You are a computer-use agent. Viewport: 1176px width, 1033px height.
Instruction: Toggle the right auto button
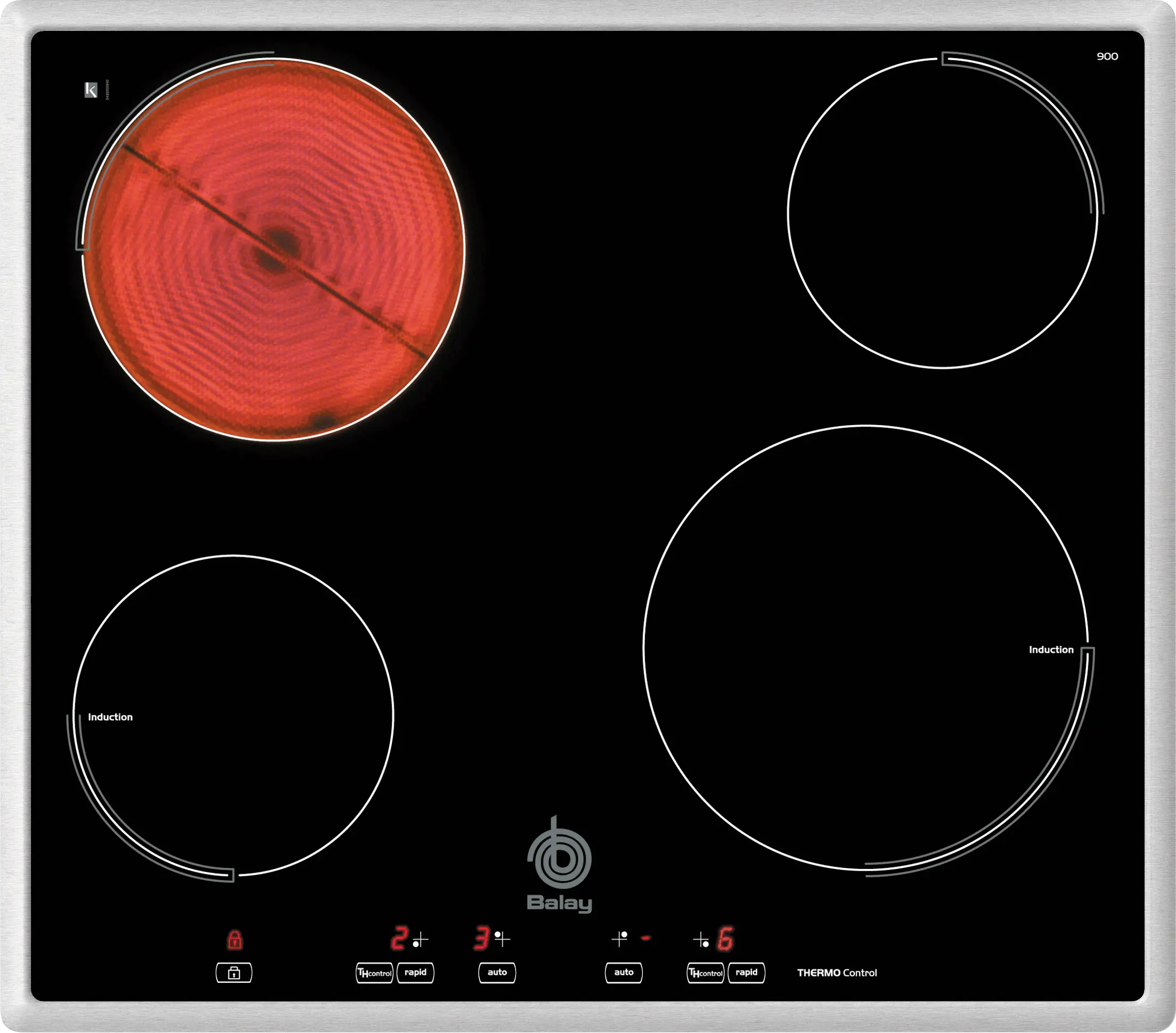pyautogui.click(x=624, y=973)
